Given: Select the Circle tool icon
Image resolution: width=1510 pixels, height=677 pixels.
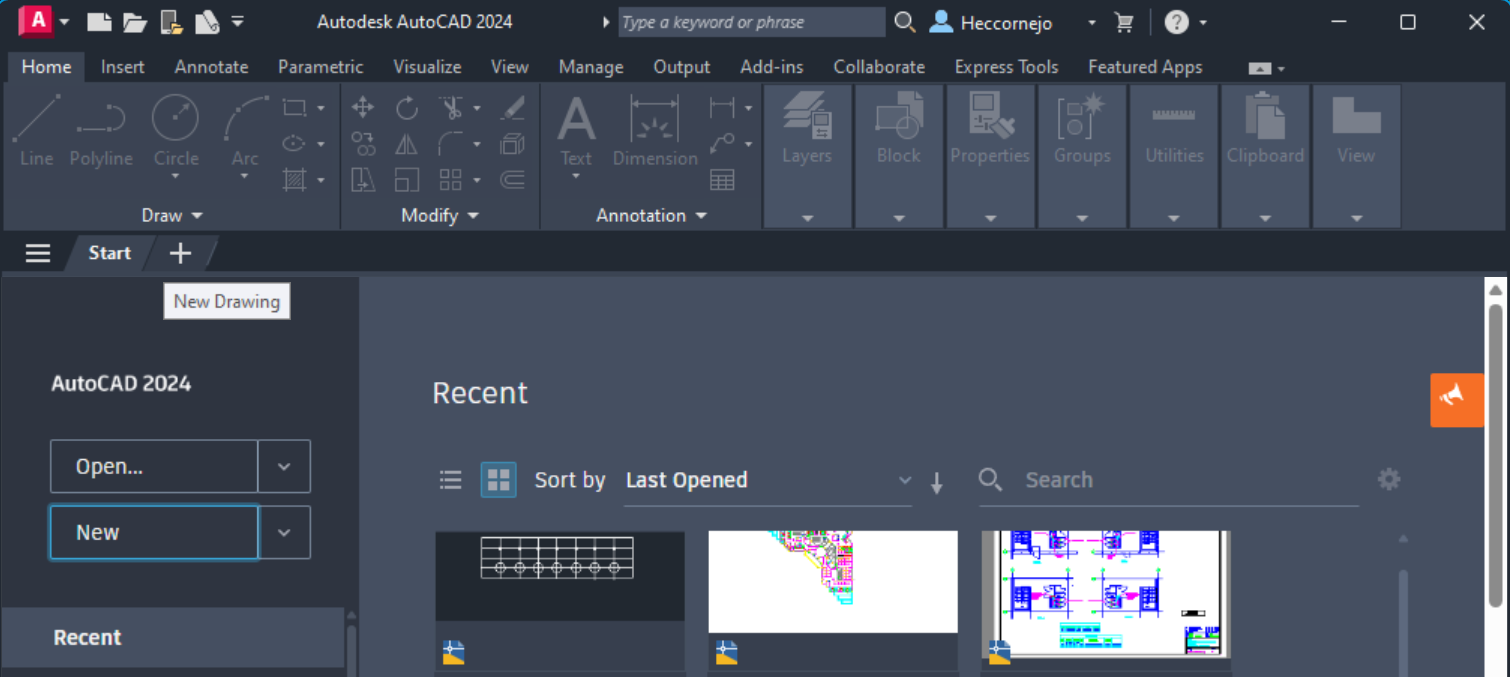Looking at the screenshot, I should click(175, 118).
